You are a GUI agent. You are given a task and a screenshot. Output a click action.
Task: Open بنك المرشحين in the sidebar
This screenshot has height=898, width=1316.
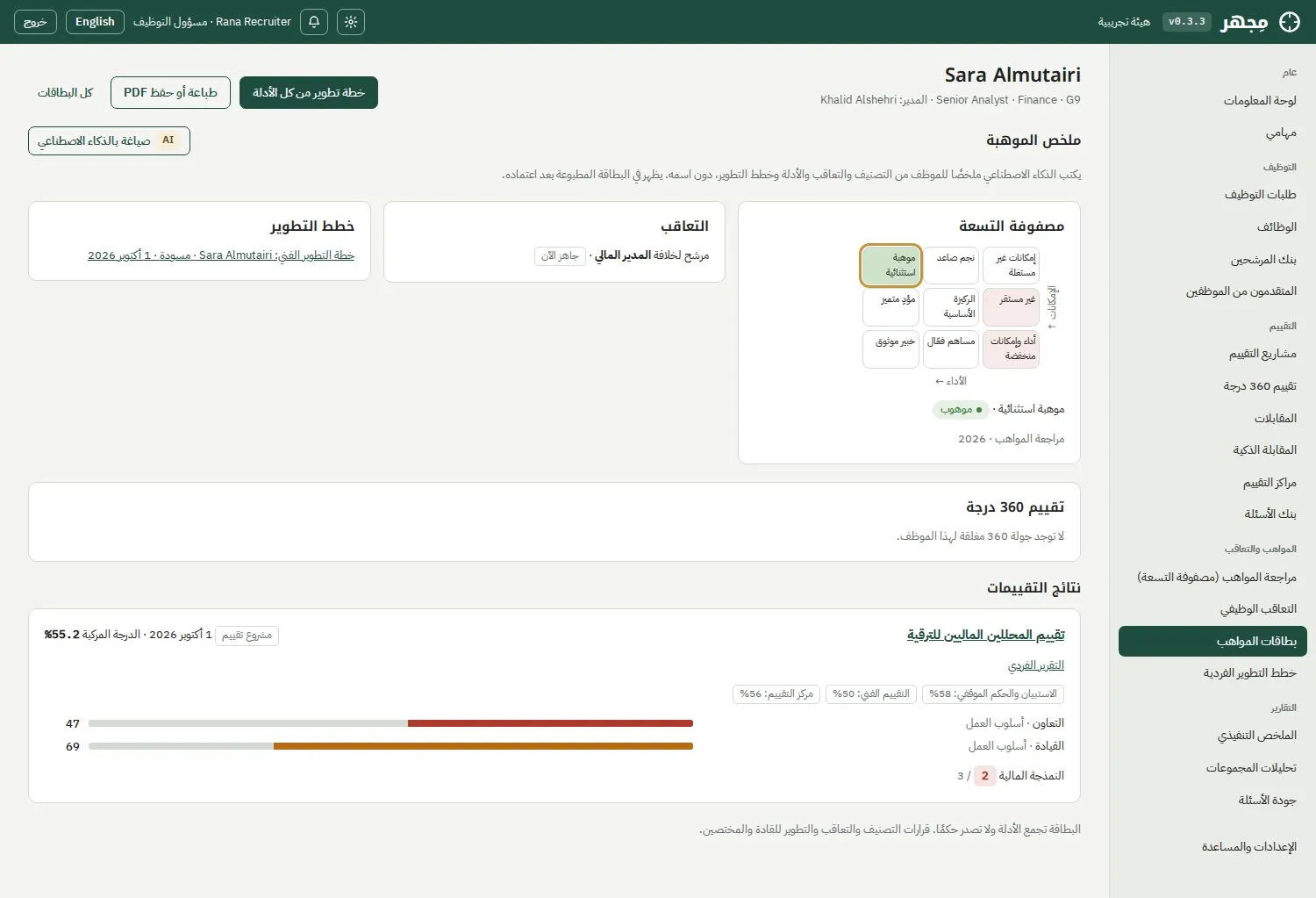point(1212,259)
